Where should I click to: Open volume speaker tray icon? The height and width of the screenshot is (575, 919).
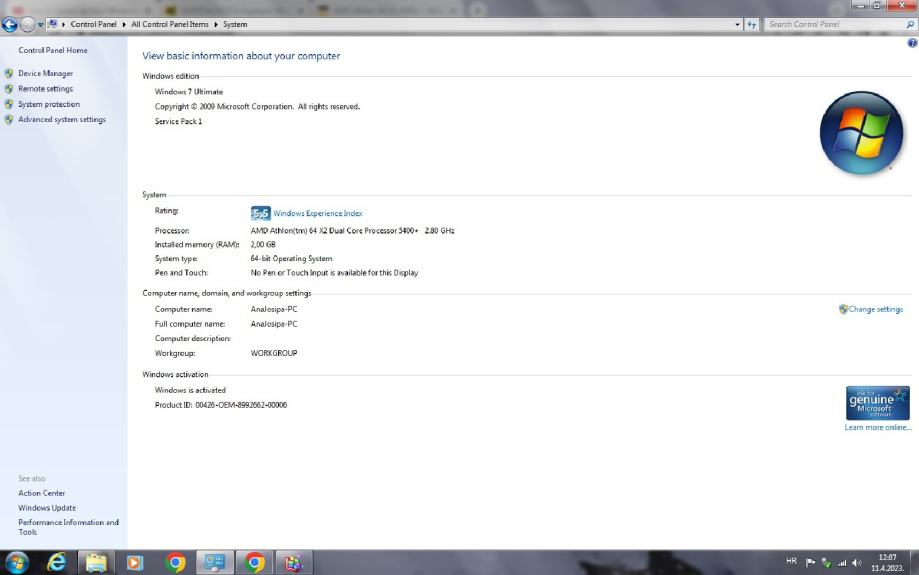pyautogui.click(x=857, y=563)
